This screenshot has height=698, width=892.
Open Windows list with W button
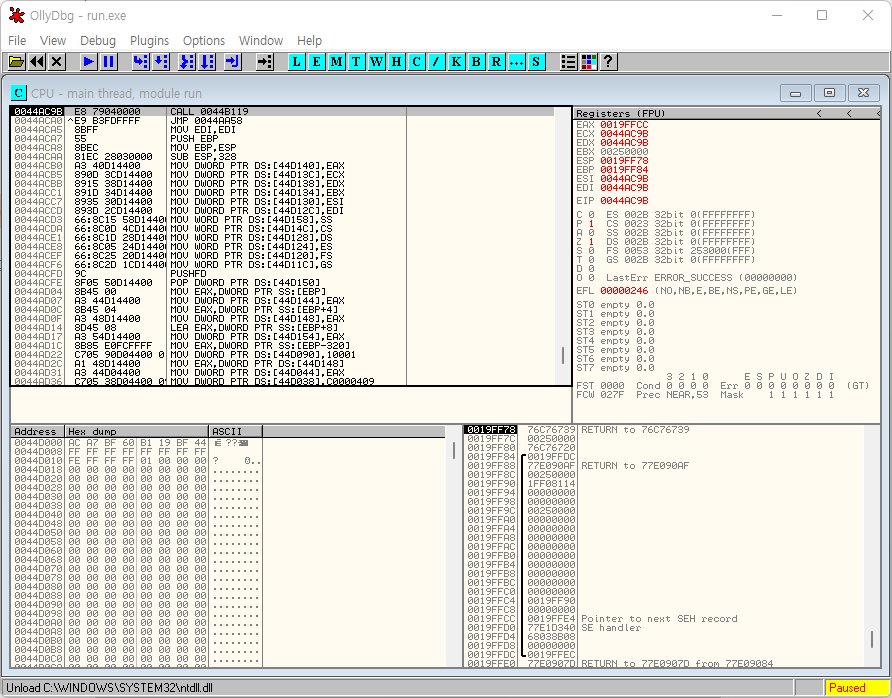377,61
